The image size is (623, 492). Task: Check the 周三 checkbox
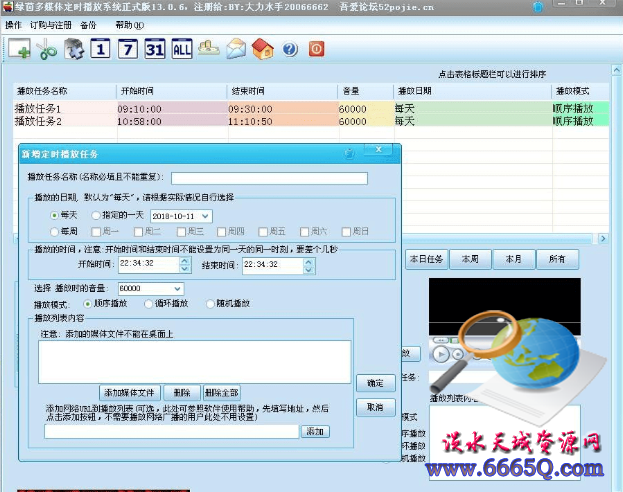click(x=181, y=231)
